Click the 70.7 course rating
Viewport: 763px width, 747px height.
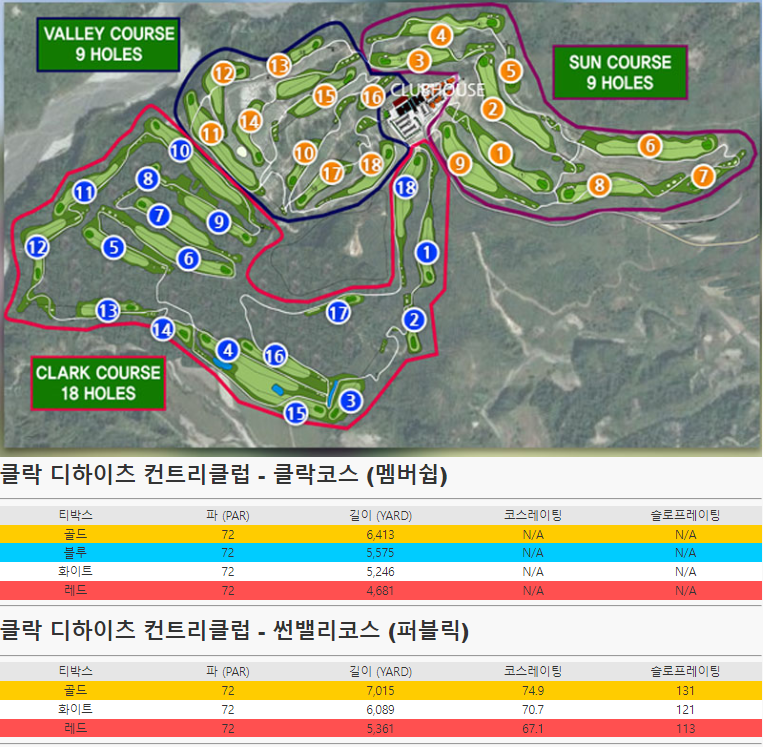pos(533,710)
